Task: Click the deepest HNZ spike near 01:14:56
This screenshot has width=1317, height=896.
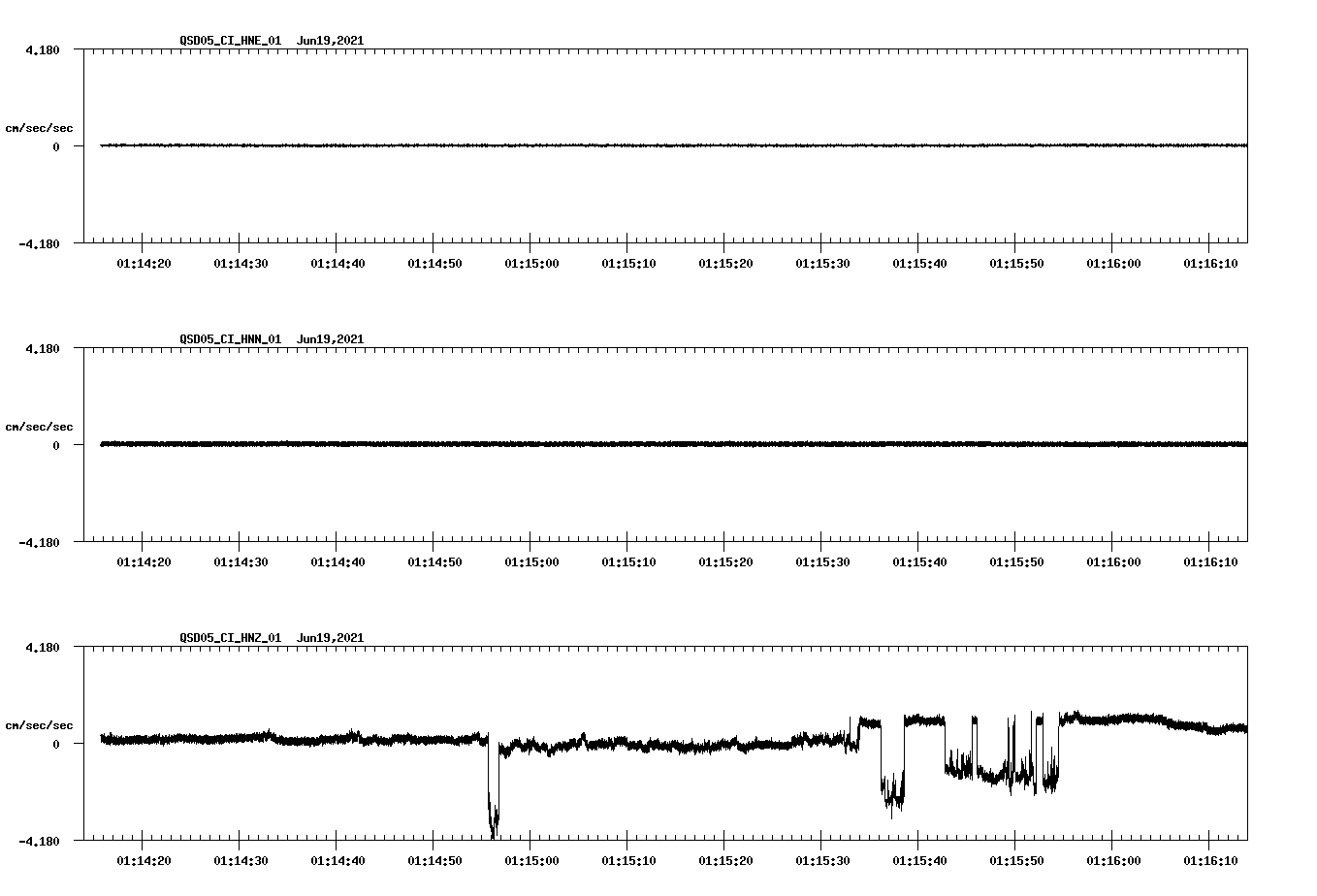Action: (494, 787)
